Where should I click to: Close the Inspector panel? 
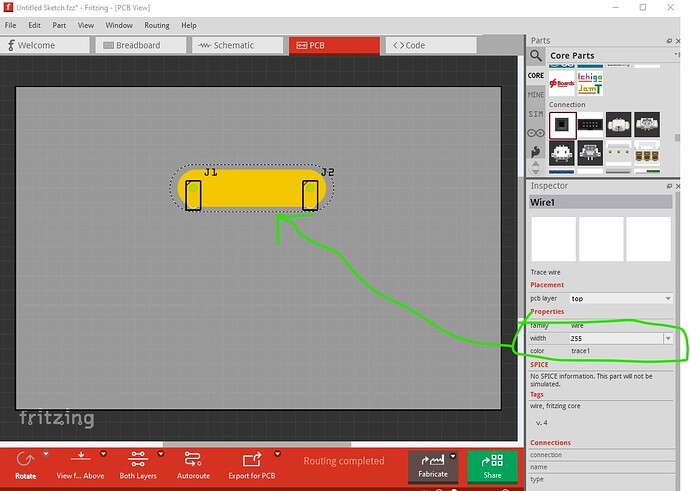tap(678, 186)
